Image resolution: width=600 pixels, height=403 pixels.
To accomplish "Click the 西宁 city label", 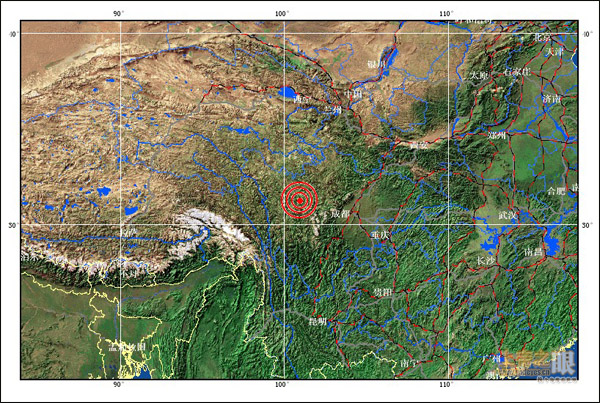I will coord(300,100).
